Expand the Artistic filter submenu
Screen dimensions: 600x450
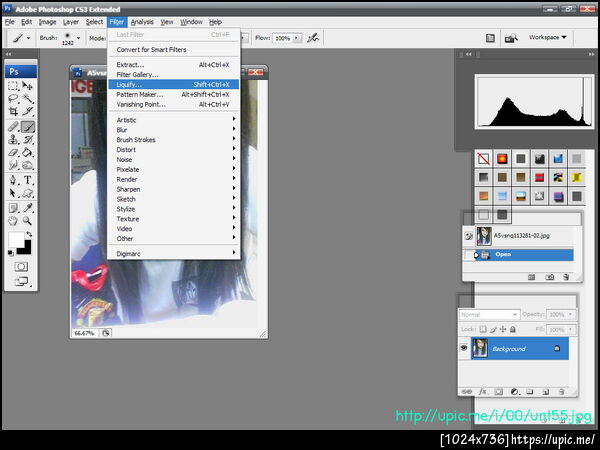(x=174, y=120)
